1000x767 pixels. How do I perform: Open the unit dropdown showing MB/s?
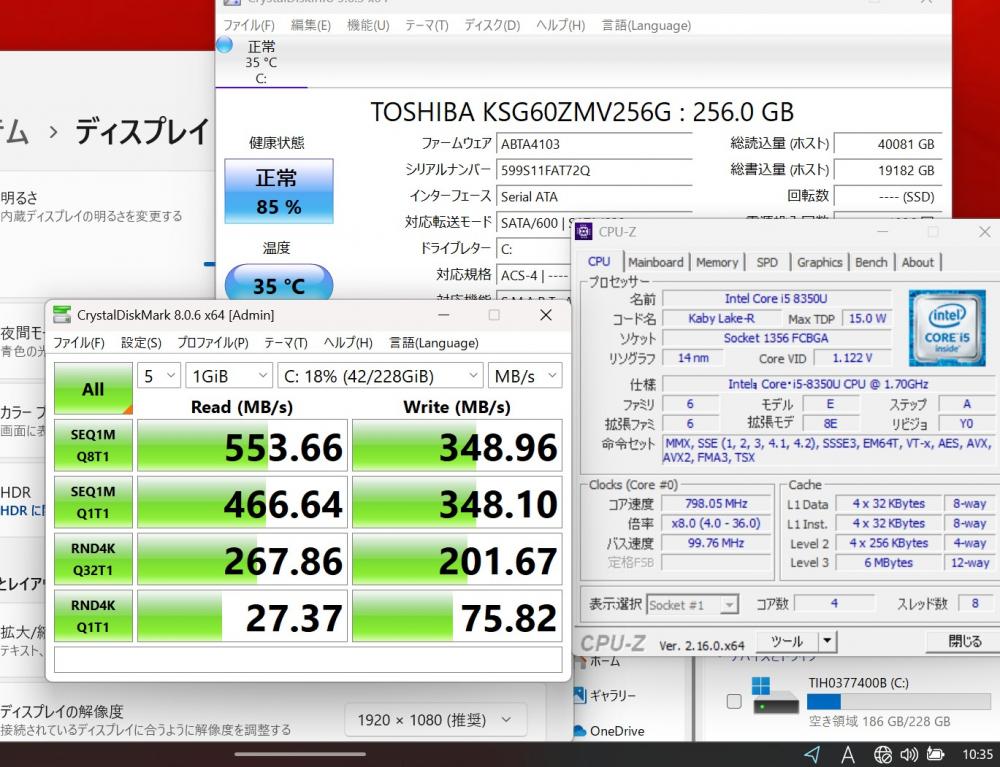[x=525, y=376]
